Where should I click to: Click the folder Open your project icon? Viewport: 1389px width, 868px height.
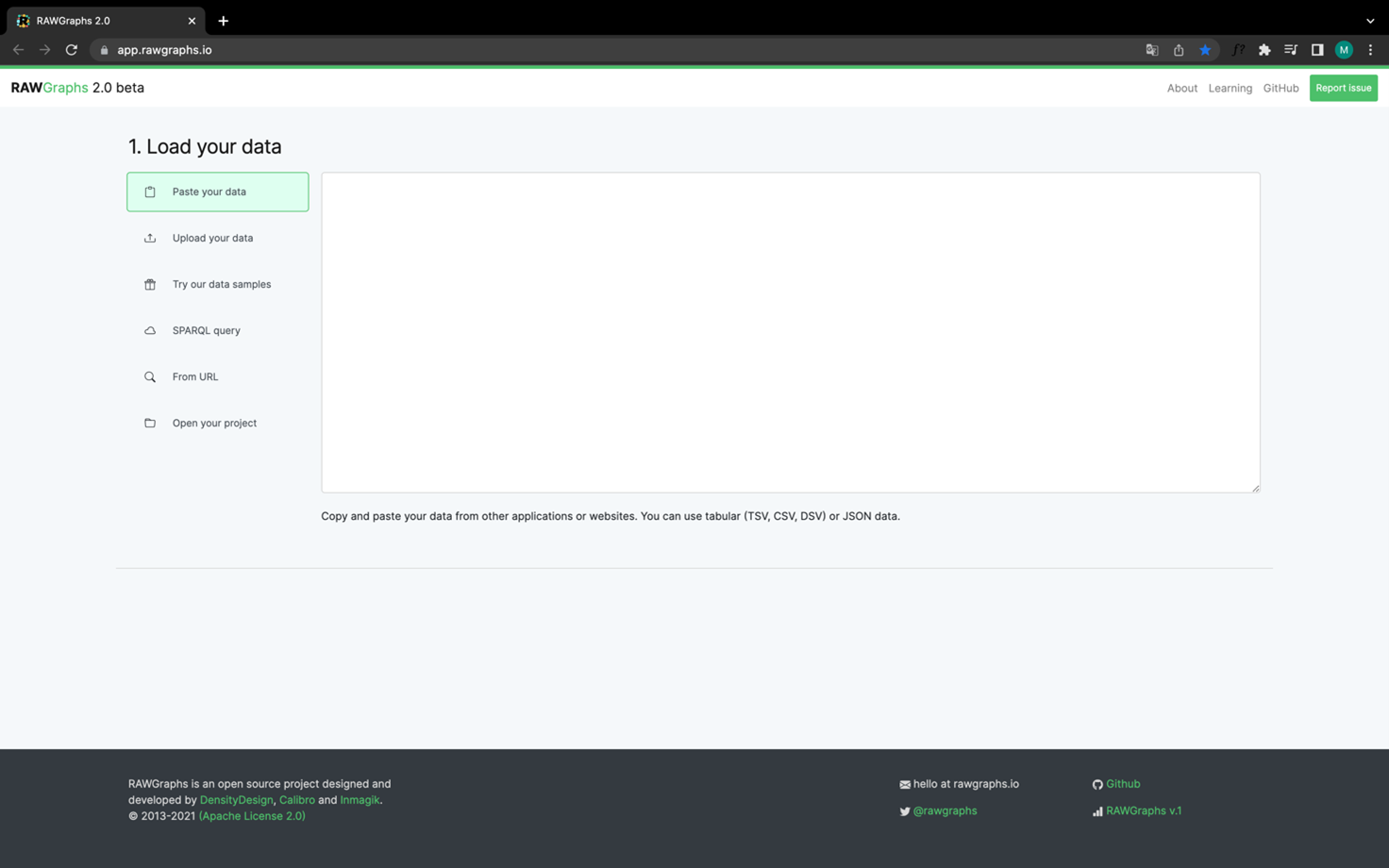pyautogui.click(x=150, y=423)
